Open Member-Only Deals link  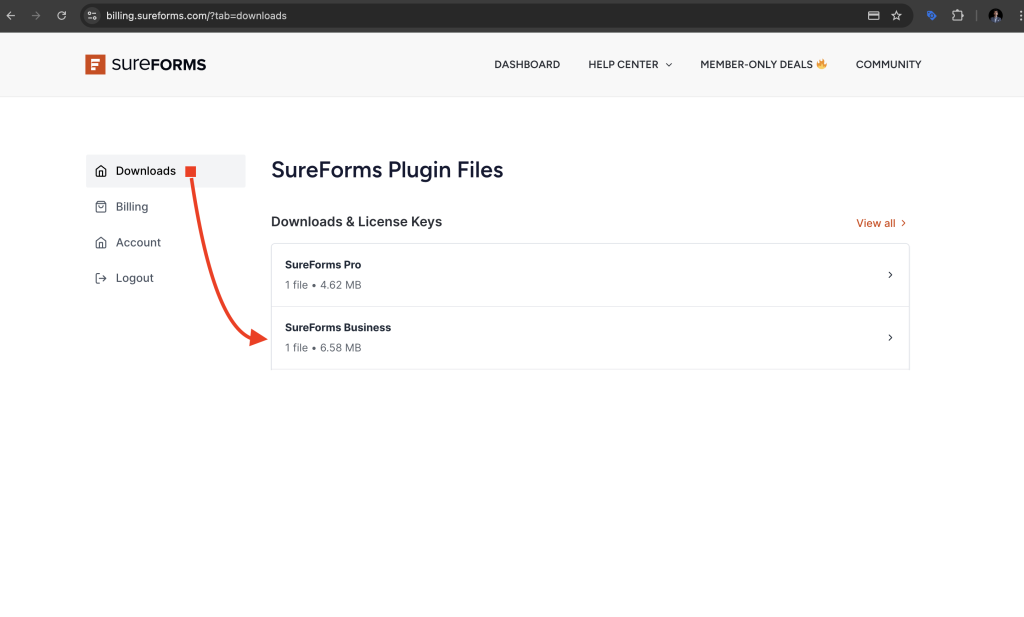763,65
